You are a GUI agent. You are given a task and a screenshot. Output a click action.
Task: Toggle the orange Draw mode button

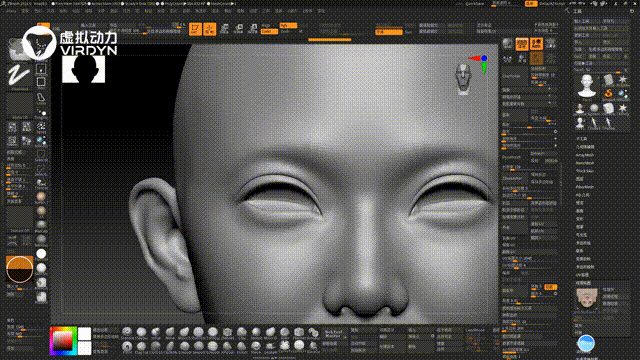pyautogui.click(x=210, y=29)
